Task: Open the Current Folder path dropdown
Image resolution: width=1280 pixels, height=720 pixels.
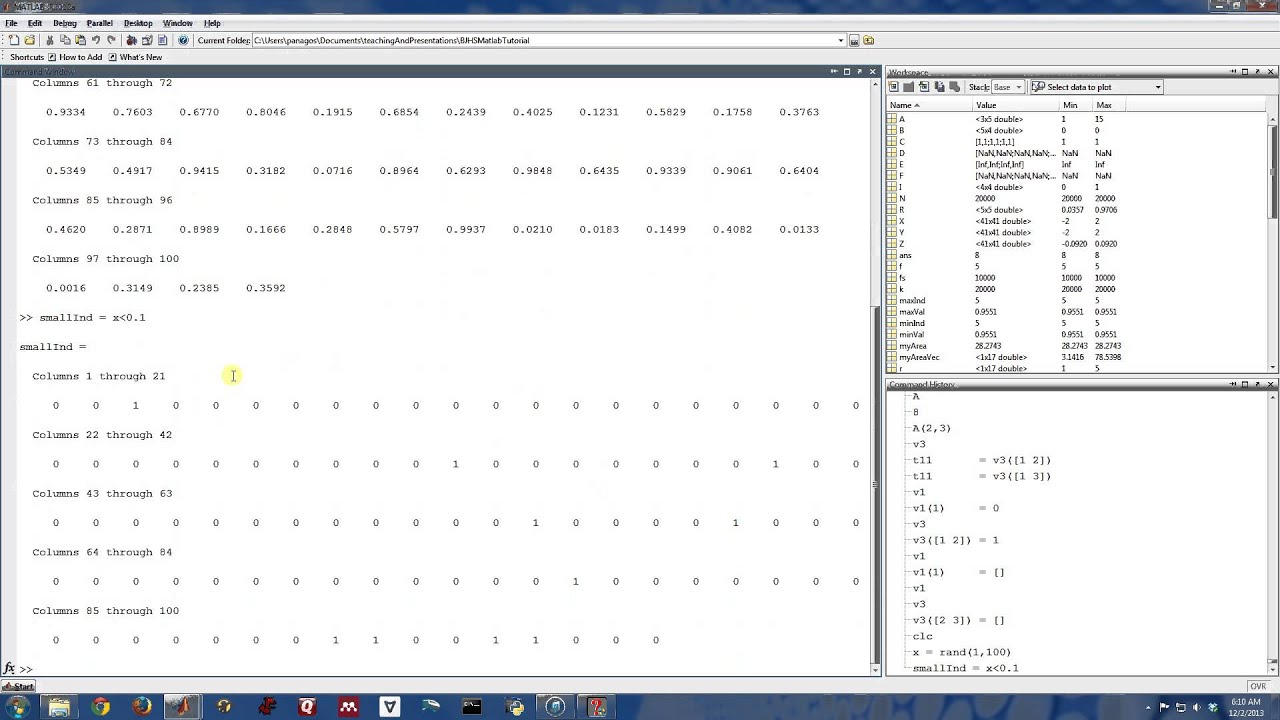Action: (x=841, y=40)
